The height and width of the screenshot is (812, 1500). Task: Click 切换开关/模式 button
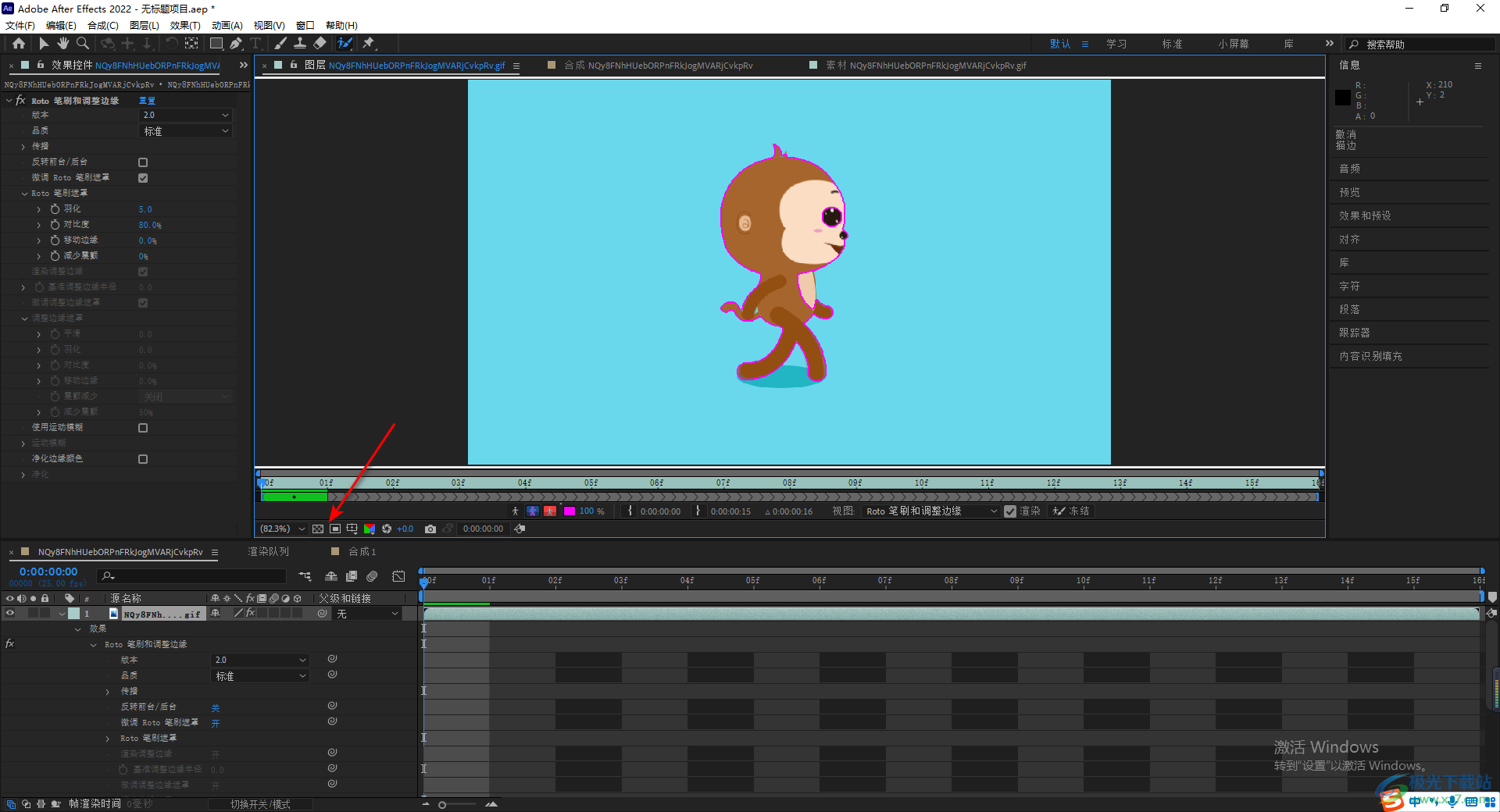coord(260,804)
